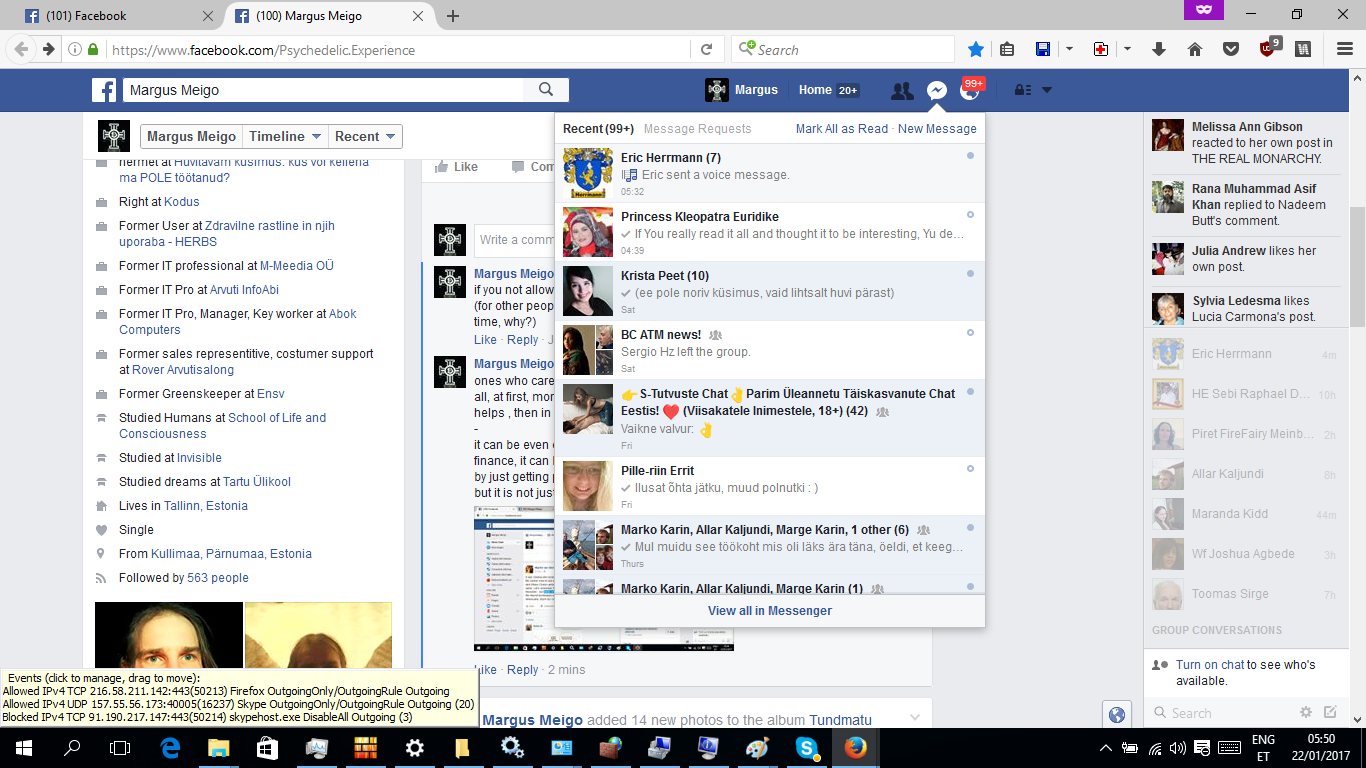Image resolution: width=1366 pixels, height=768 pixels.
Task: Open Princess Kleopatra Euridike conversation
Action: tap(770, 232)
